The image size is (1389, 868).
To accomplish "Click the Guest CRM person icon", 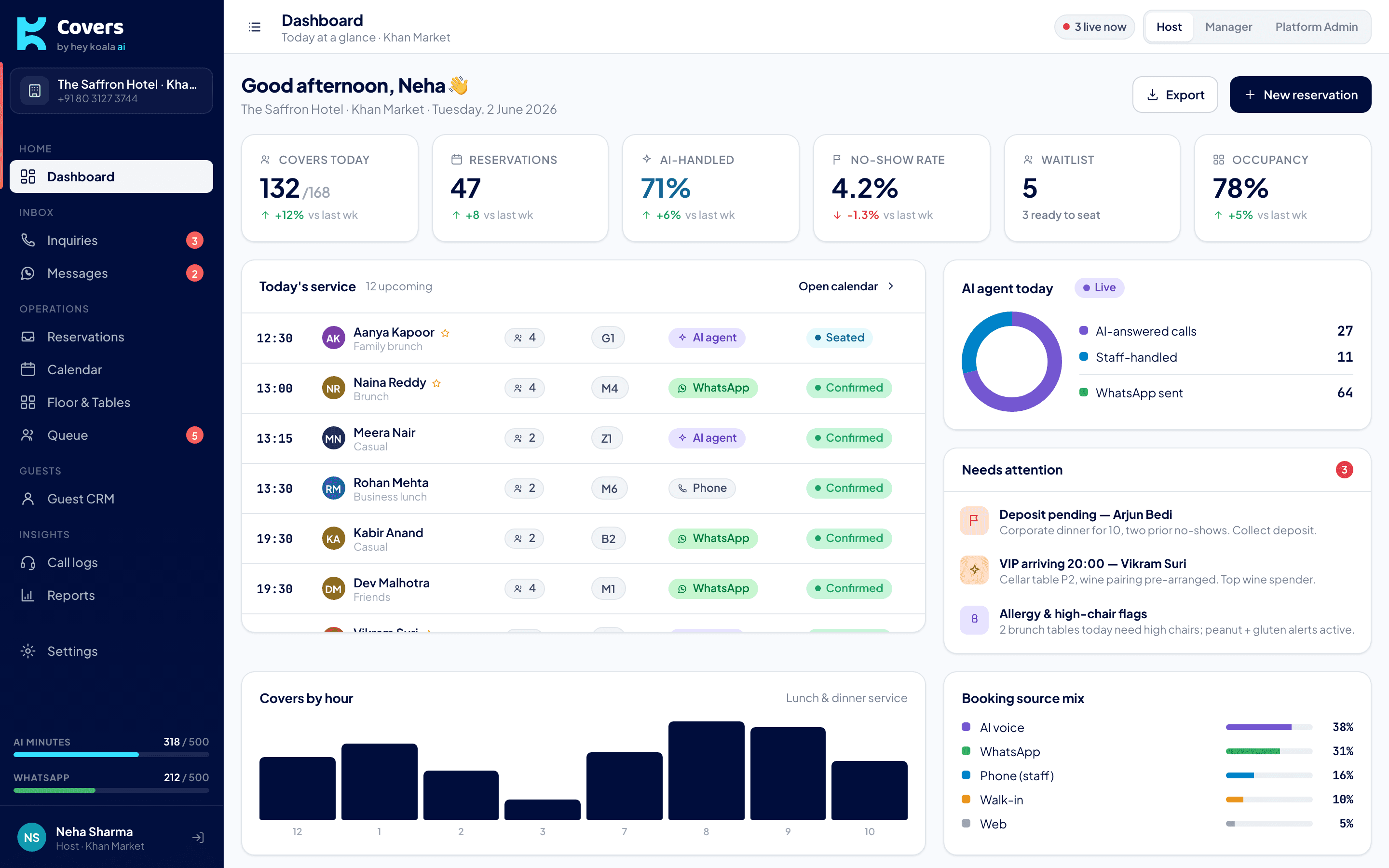I will point(28,499).
